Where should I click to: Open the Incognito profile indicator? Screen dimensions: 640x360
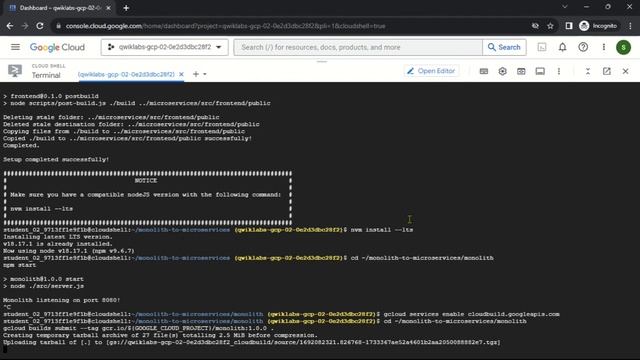pos(598,26)
